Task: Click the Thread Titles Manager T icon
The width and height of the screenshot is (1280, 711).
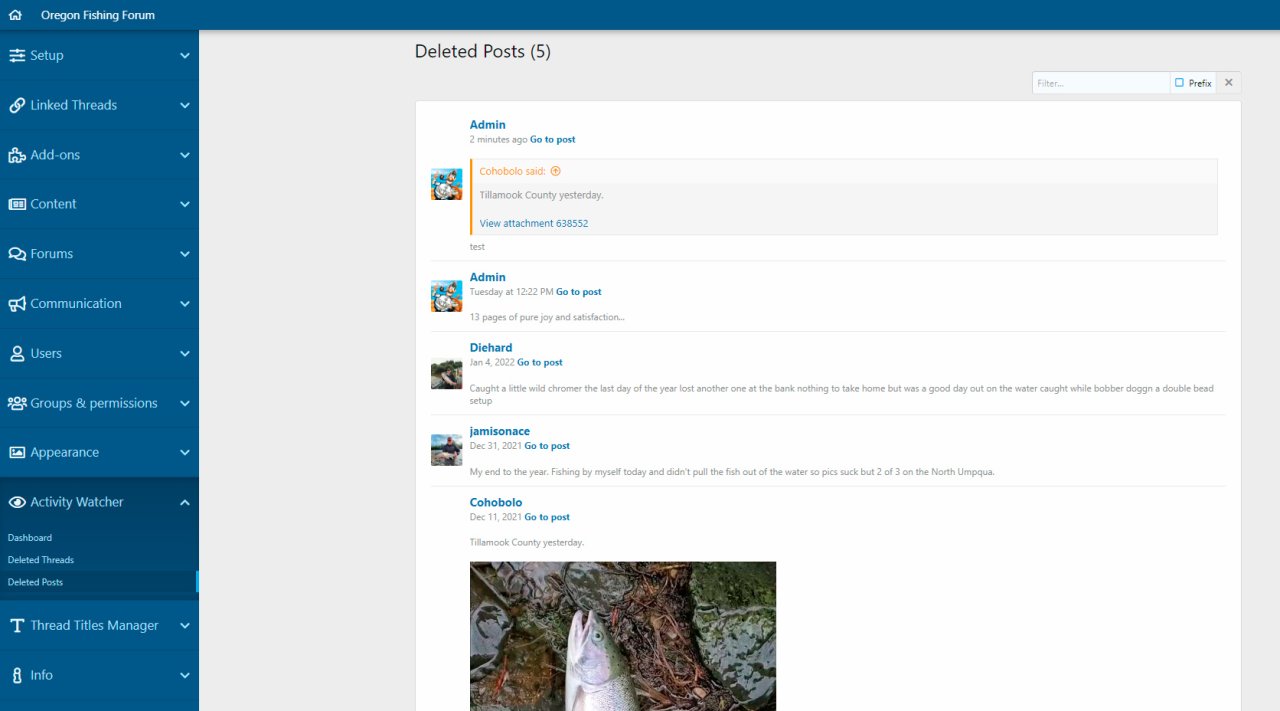Action: (x=17, y=626)
